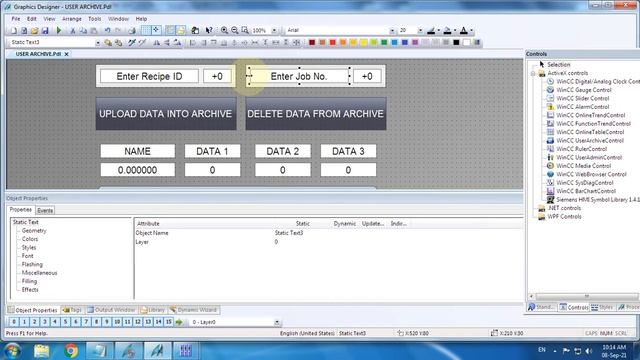The height and width of the screenshot is (360, 640).
Task: Select the Geometry property group
Action: pos(34,231)
